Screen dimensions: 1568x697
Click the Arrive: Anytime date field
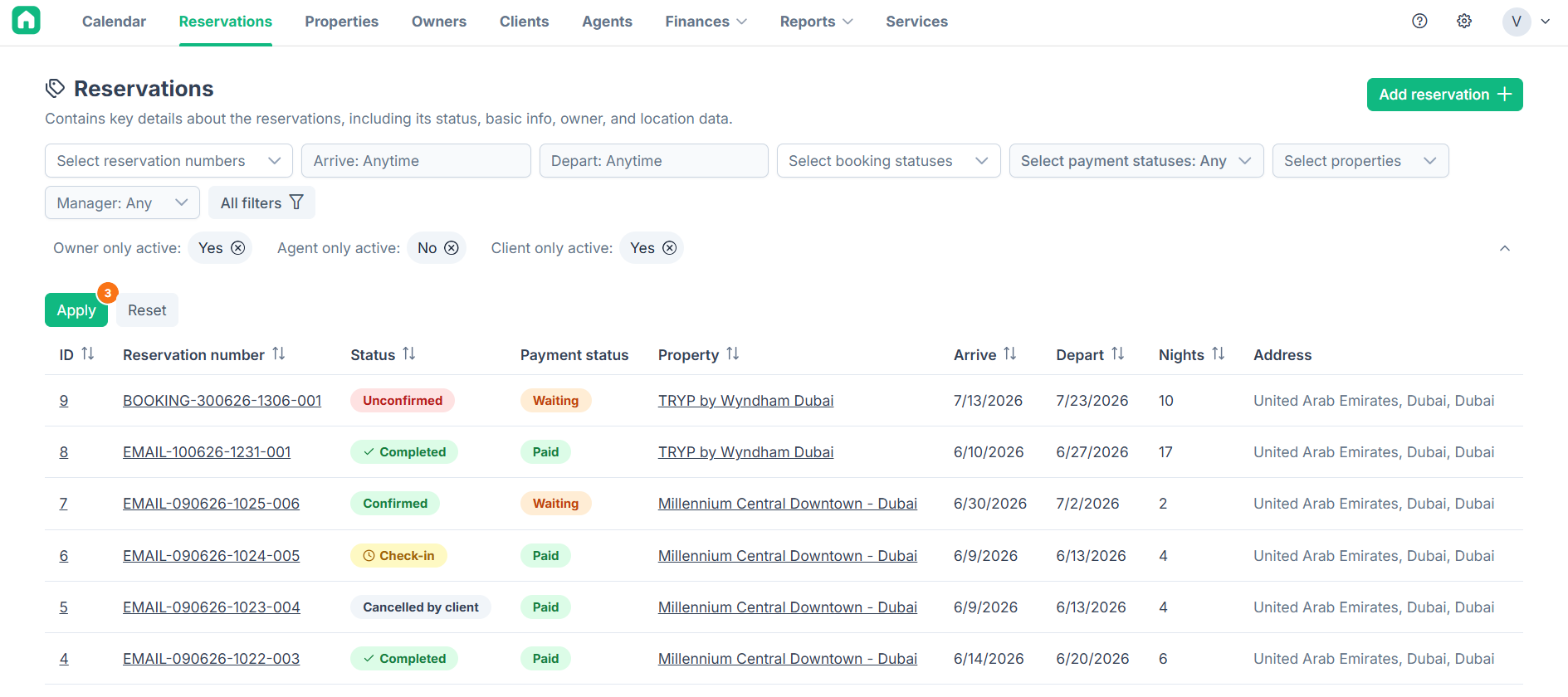[x=416, y=161]
